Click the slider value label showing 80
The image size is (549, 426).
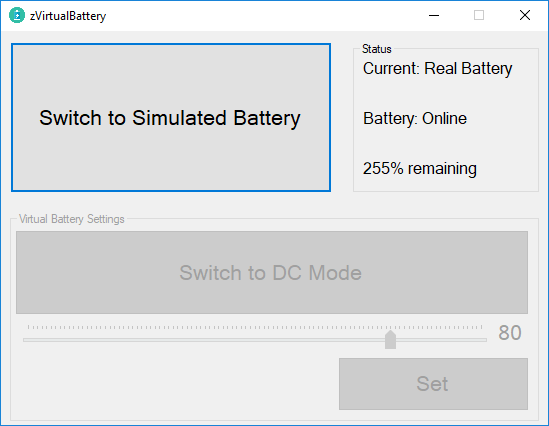pos(510,333)
